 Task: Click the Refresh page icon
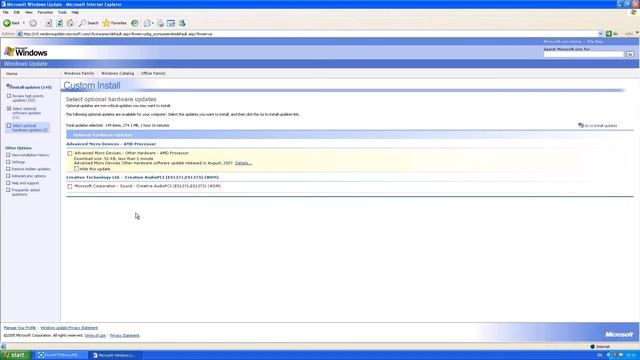(x=60, y=23)
